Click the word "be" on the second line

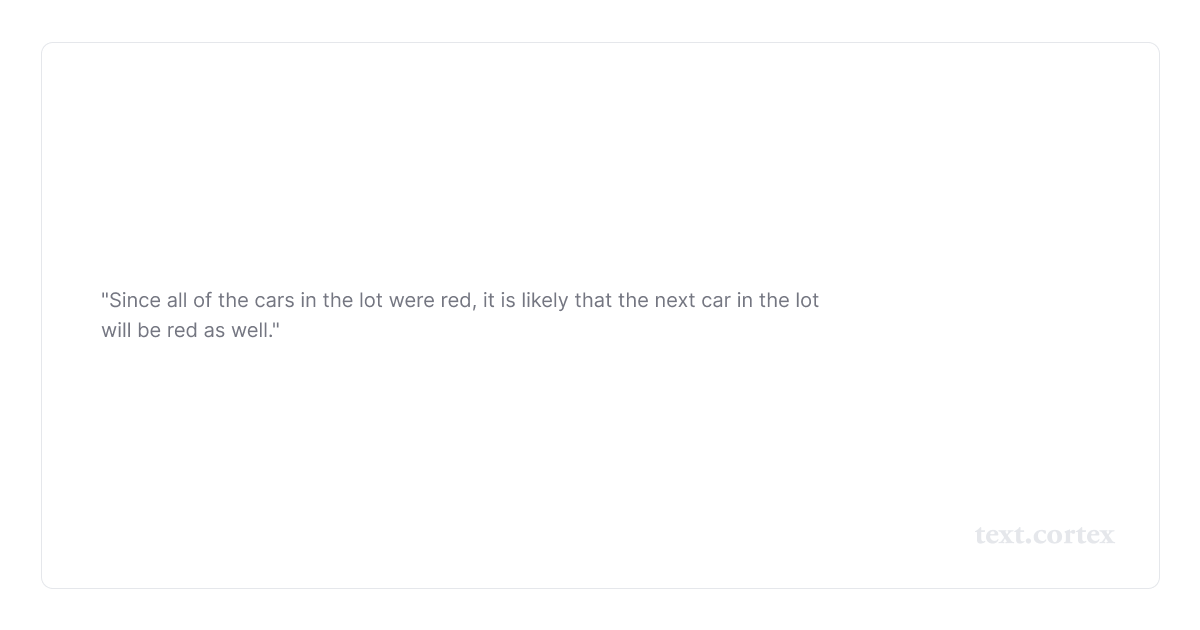[x=149, y=331]
